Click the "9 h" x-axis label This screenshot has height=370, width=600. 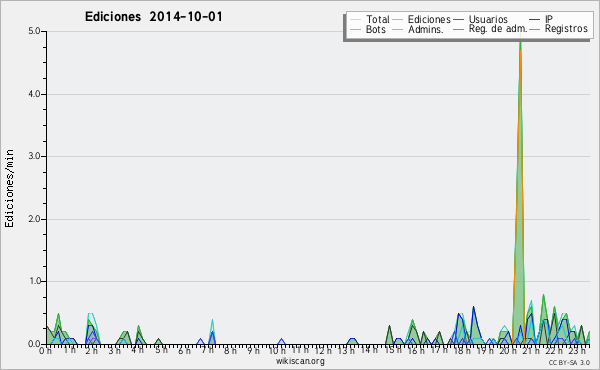click(253, 351)
